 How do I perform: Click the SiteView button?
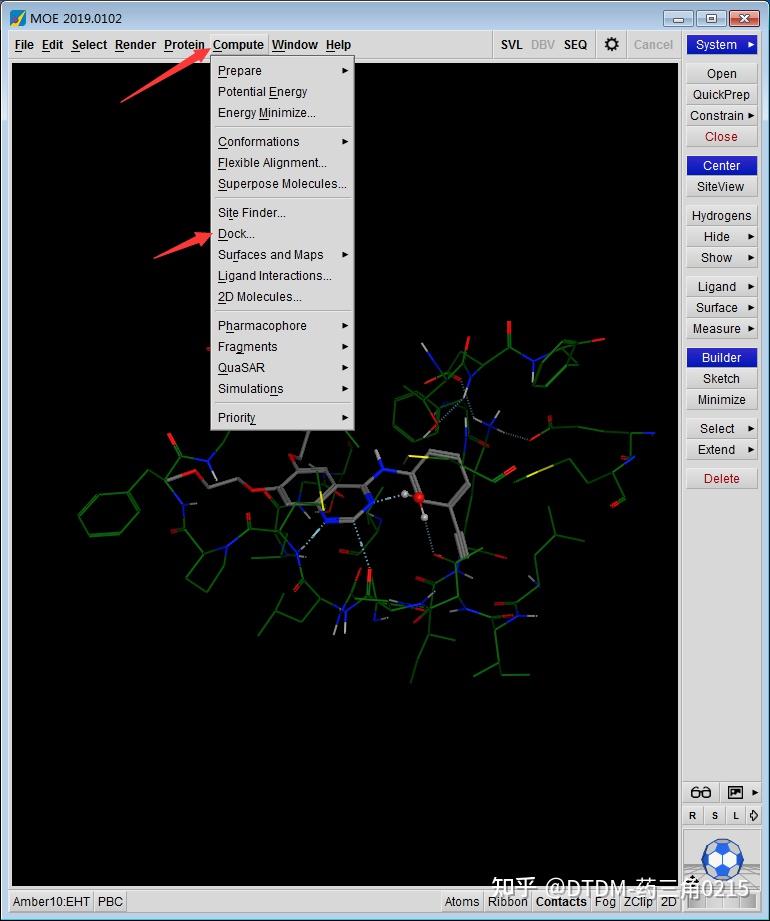(x=721, y=187)
